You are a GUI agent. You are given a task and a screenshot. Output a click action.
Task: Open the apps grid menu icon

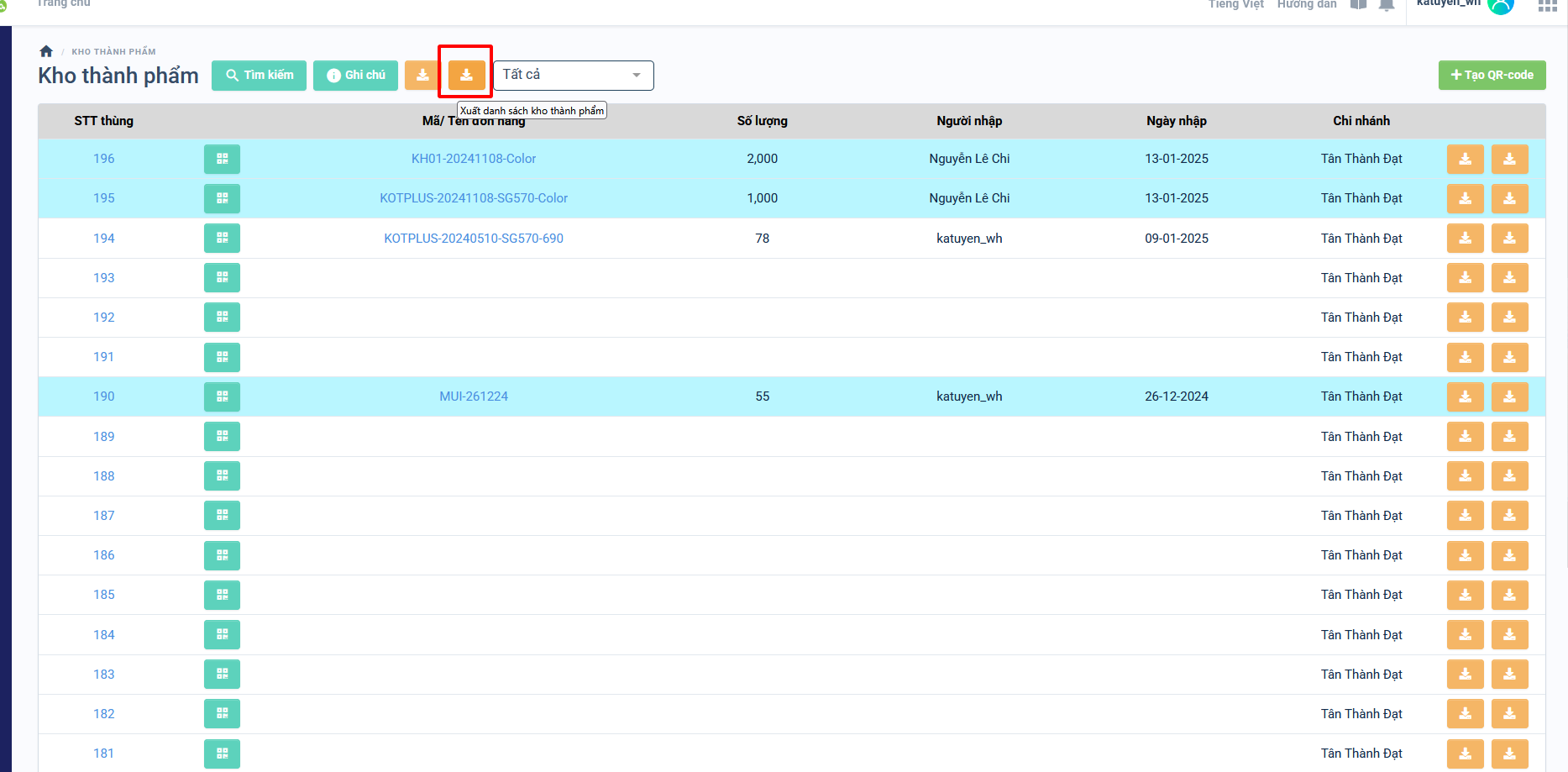pos(1547,5)
